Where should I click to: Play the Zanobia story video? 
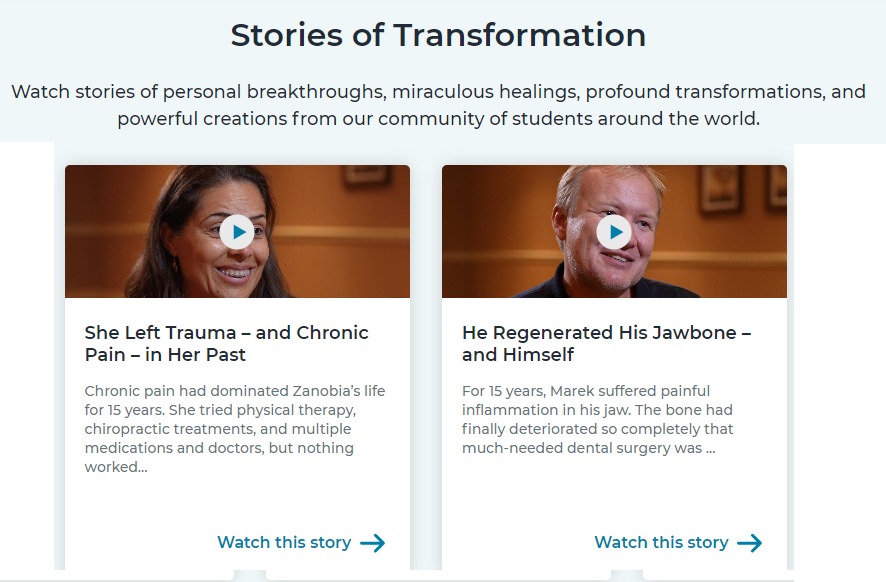[x=237, y=232]
